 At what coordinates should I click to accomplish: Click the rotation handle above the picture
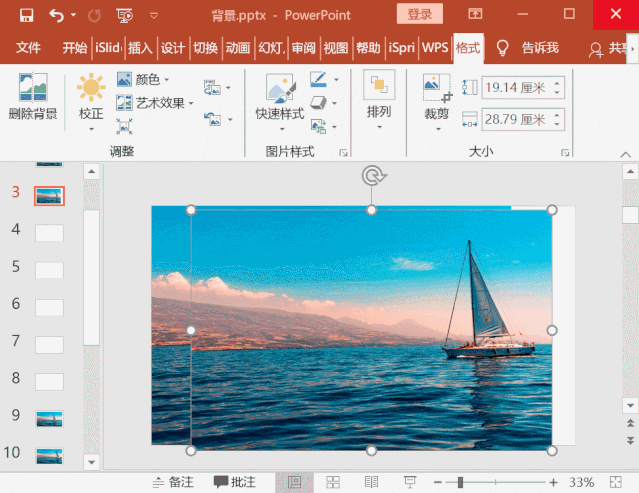pos(372,177)
